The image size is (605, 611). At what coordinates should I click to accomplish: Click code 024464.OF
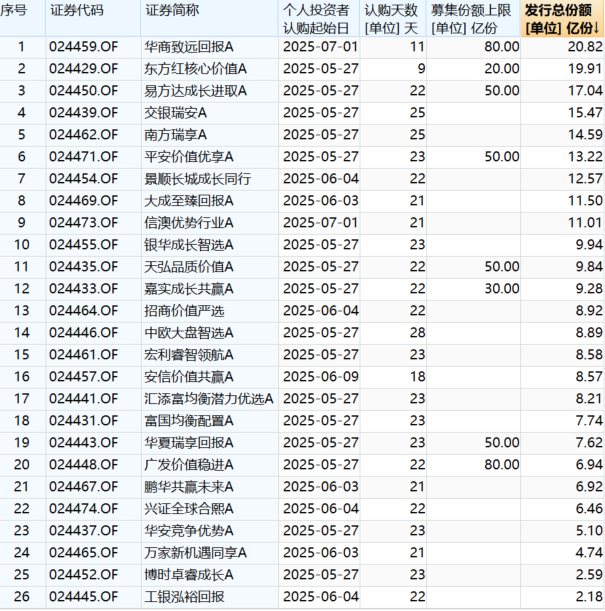click(x=83, y=311)
